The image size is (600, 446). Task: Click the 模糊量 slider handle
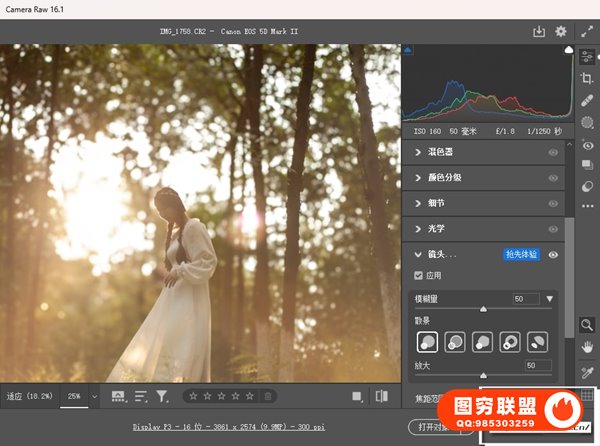[x=484, y=310]
